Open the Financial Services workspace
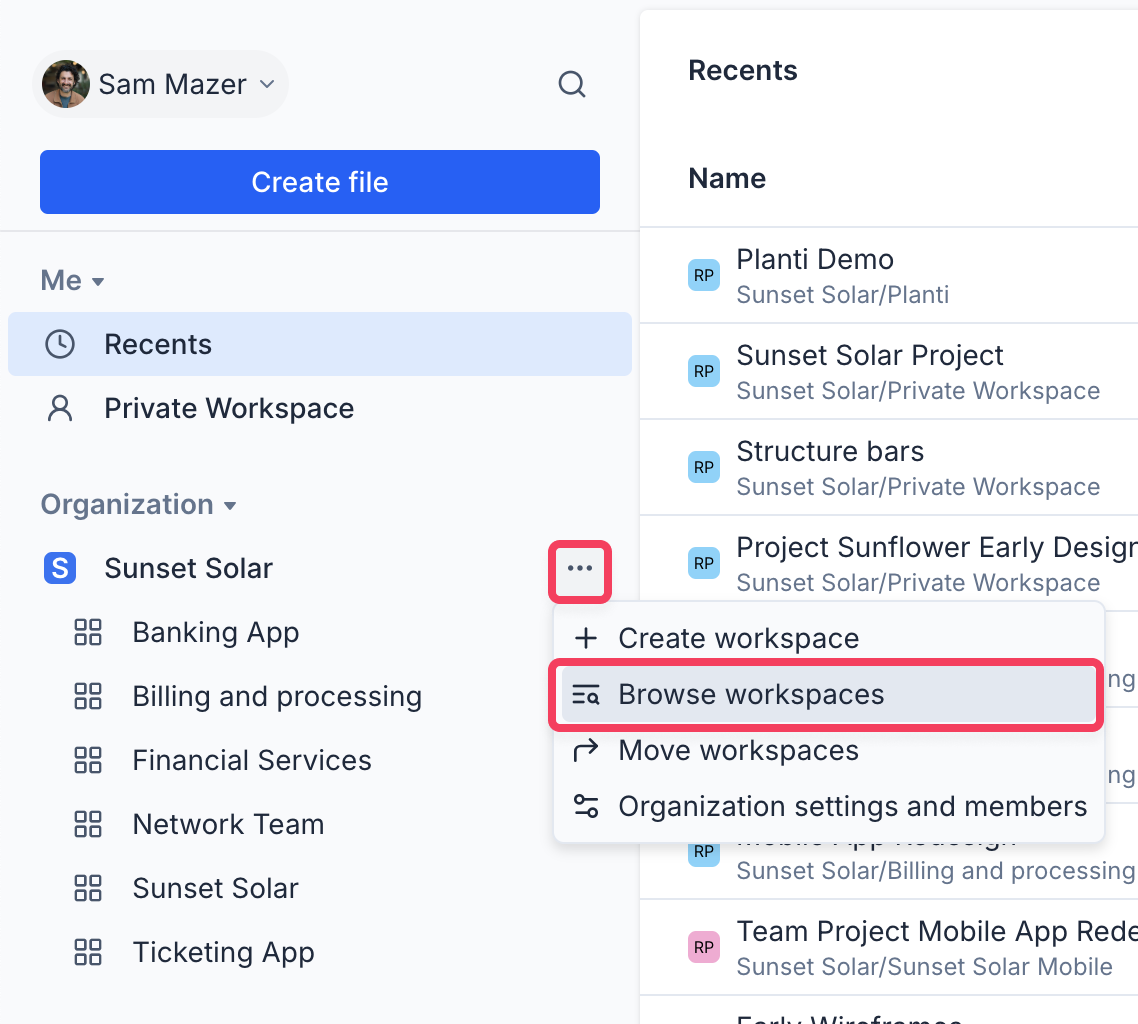Image resolution: width=1138 pixels, height=1024 pixels. pos(251,761)
